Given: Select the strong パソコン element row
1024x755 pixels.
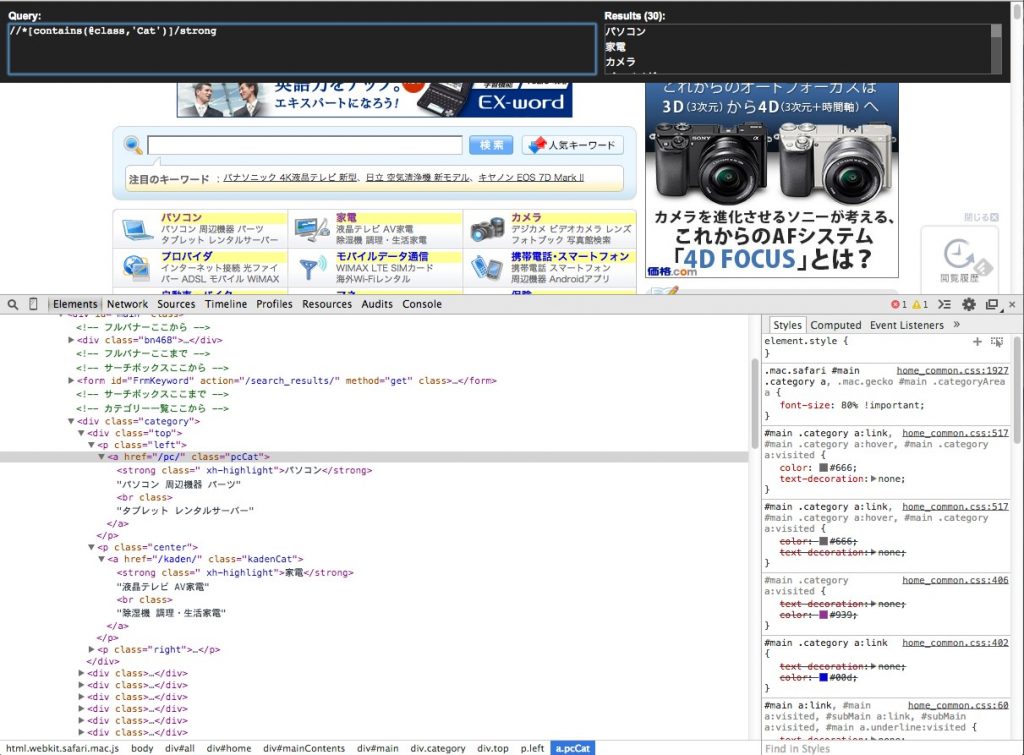Looking at the screenshot, I should tap(244, 470).
